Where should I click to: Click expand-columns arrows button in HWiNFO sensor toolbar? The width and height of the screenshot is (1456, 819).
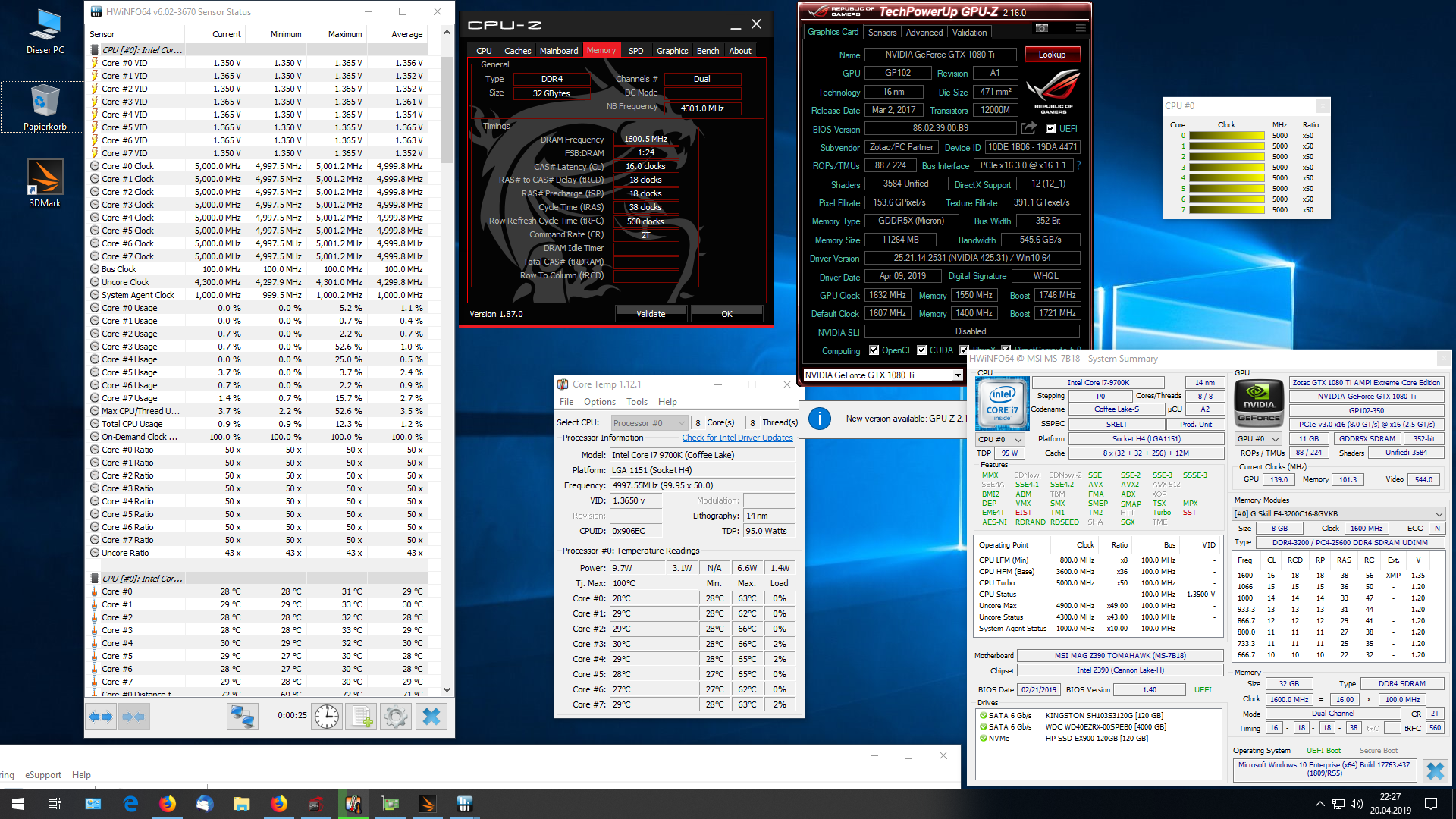click(101, 717)
